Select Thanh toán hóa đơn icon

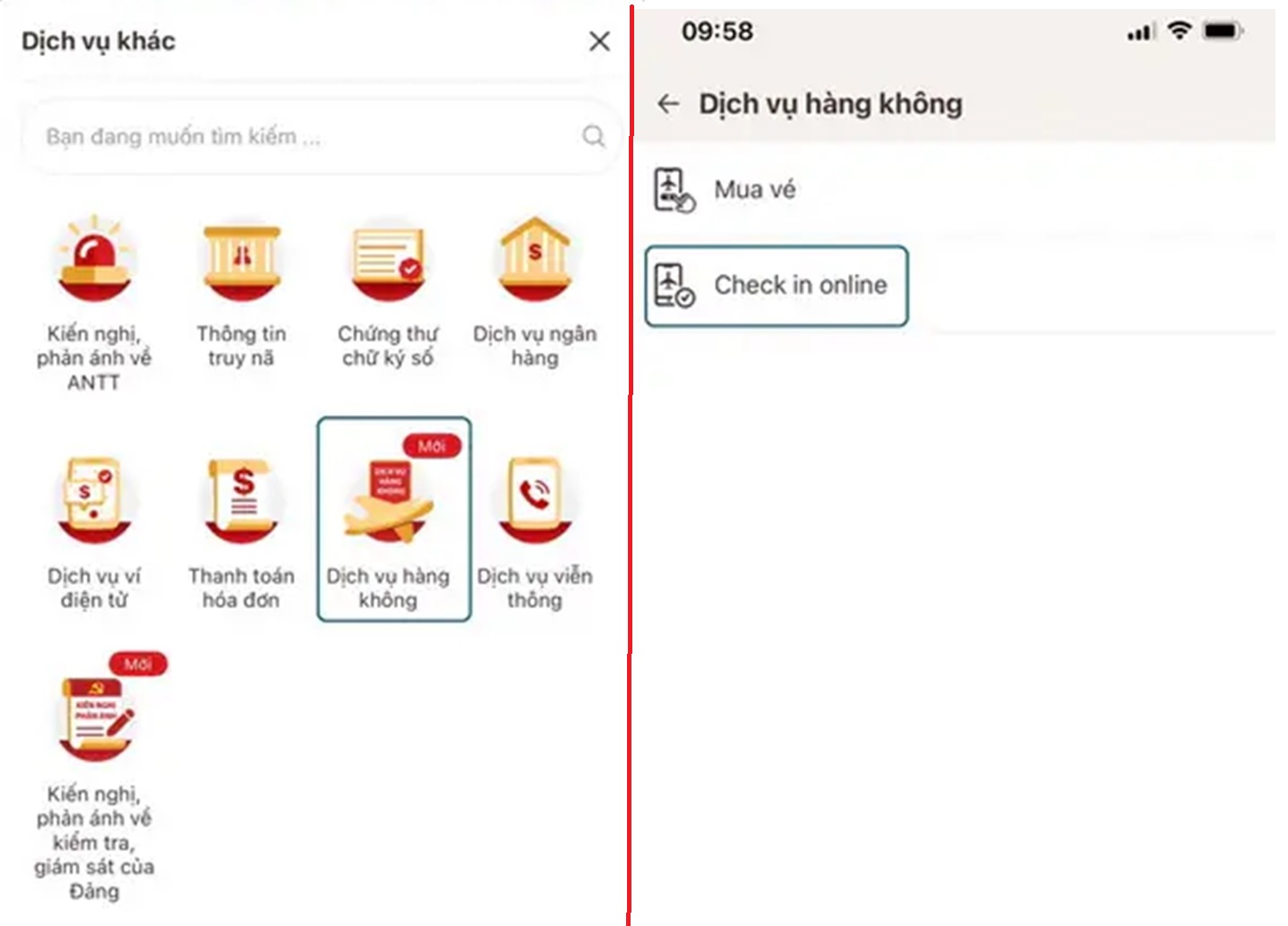[x=241, y=499]
